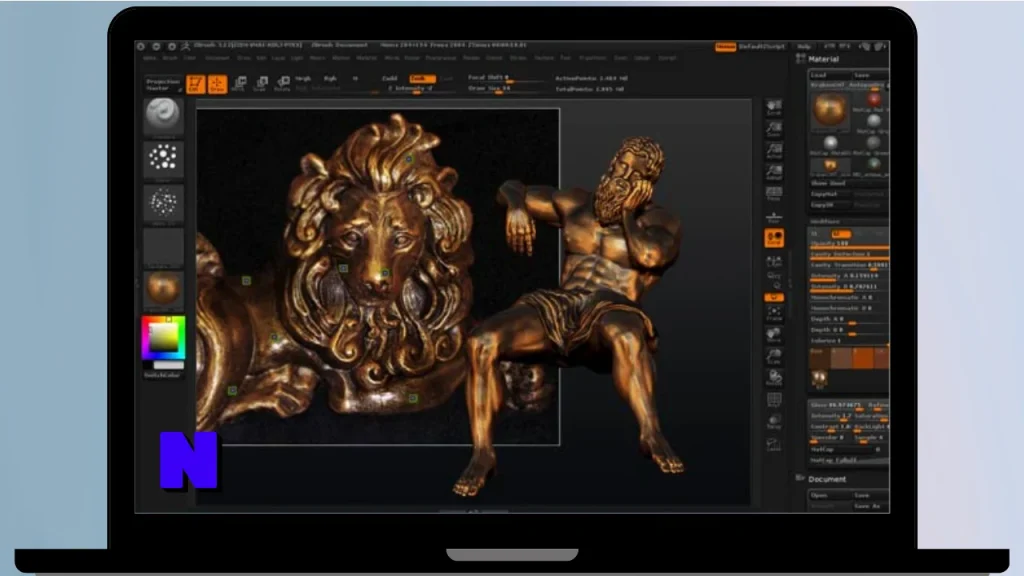
Task: Toggle the PolyF grid icon
Action: (x=774, y=400)
